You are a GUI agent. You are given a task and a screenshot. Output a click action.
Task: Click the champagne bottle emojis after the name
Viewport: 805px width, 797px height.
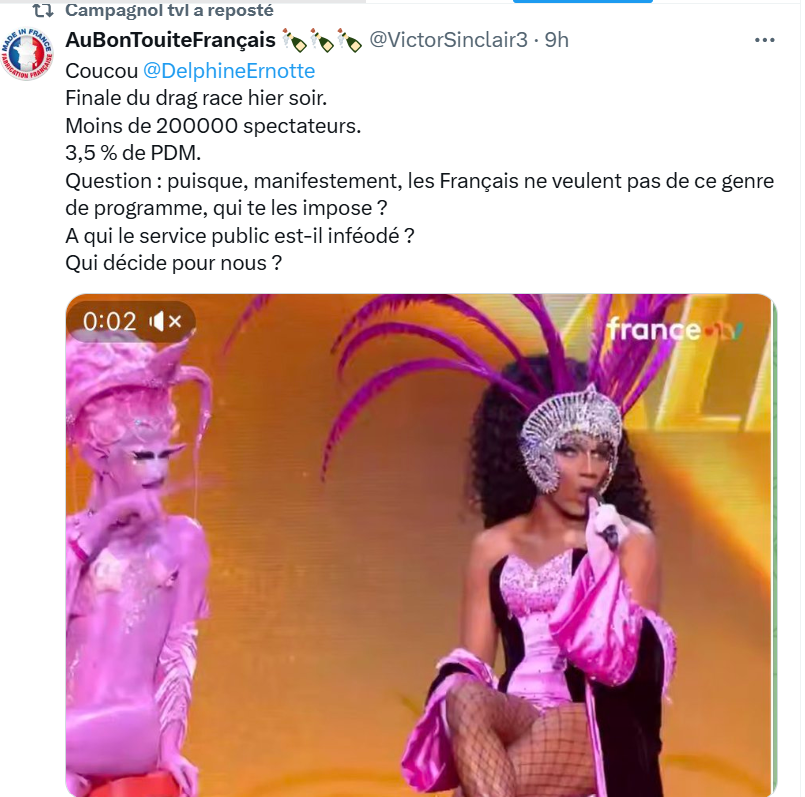(x=322, y=41)
